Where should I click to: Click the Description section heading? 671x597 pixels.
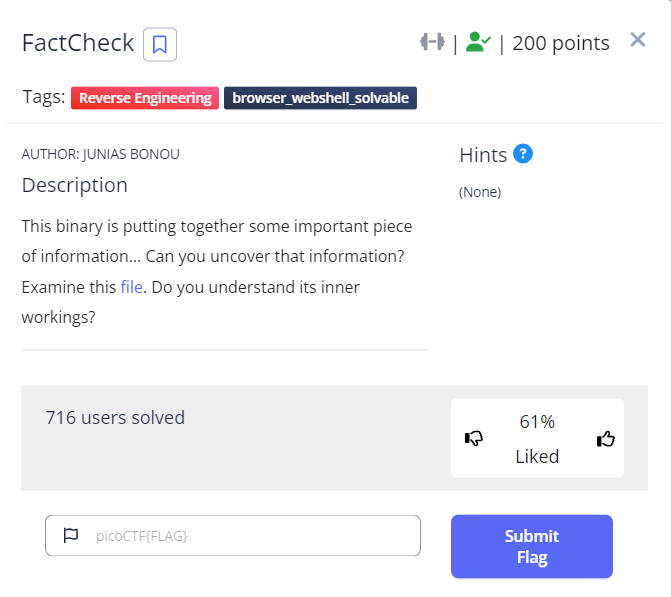75,185
